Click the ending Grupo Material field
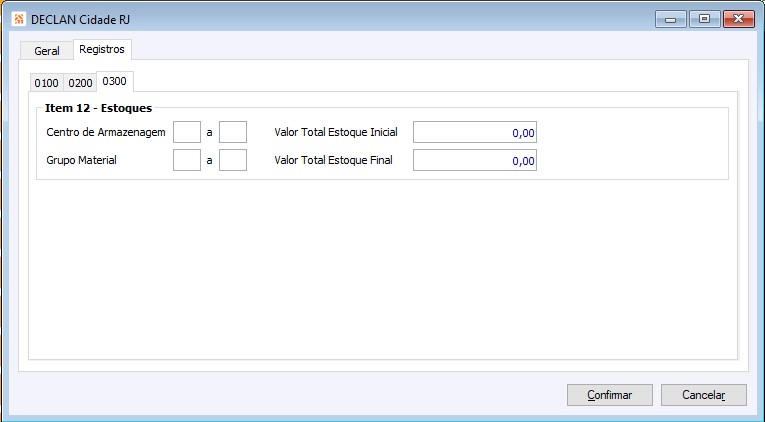 click(232, 160)
